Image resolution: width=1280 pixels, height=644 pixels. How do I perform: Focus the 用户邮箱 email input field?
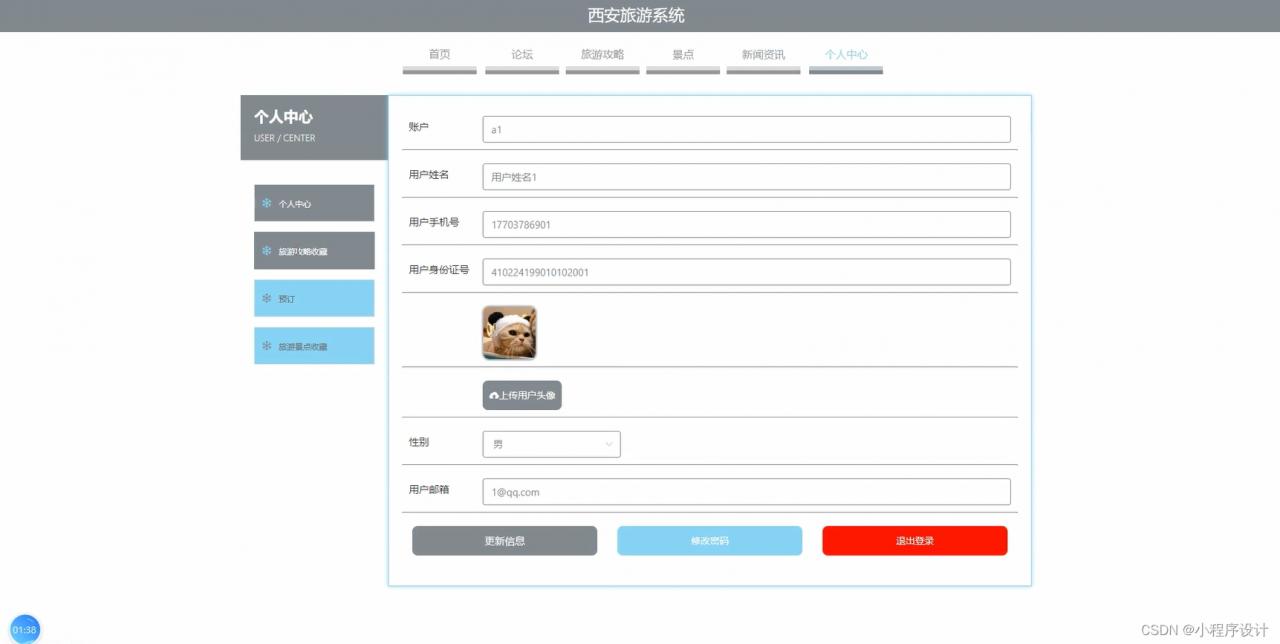[746, 492]
